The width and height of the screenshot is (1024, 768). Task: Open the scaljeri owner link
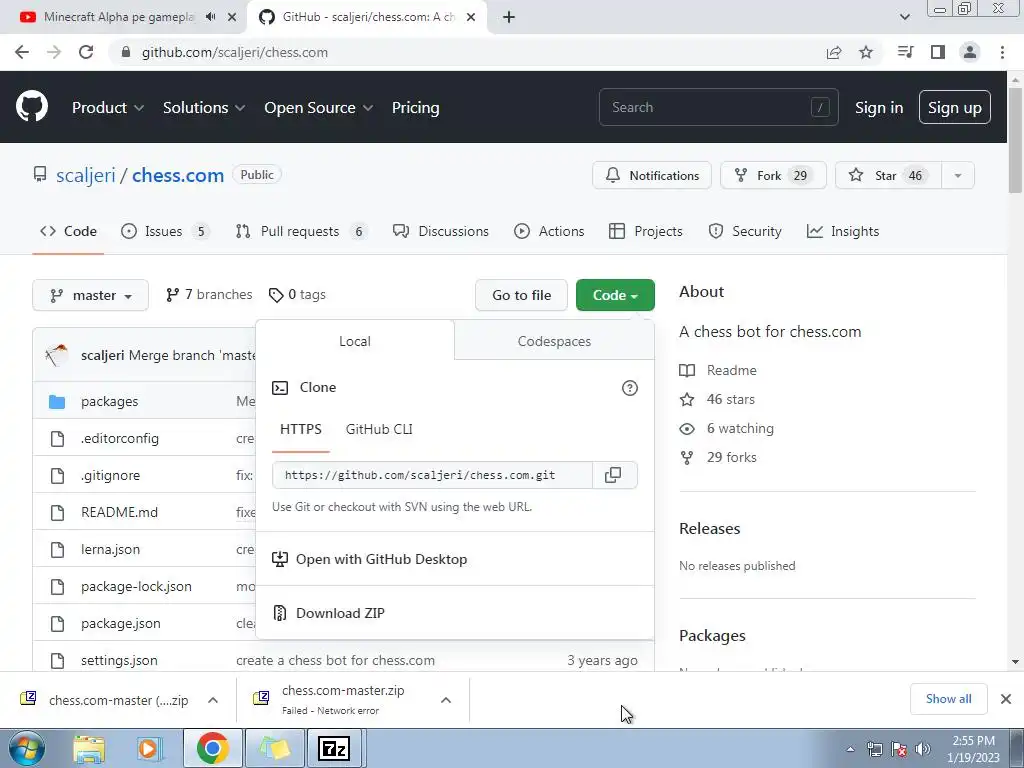pos(86,175)
